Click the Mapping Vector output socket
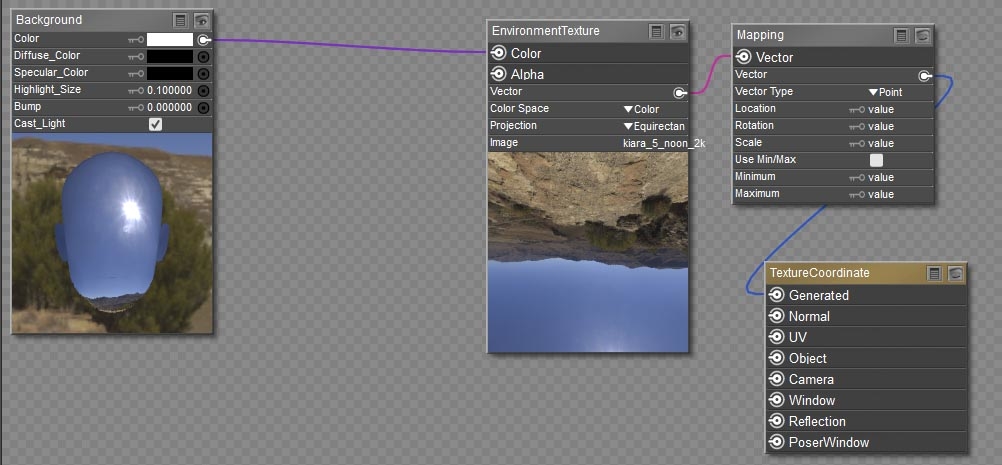Screen dimensions: 1002x465 (x=743, y=57)
